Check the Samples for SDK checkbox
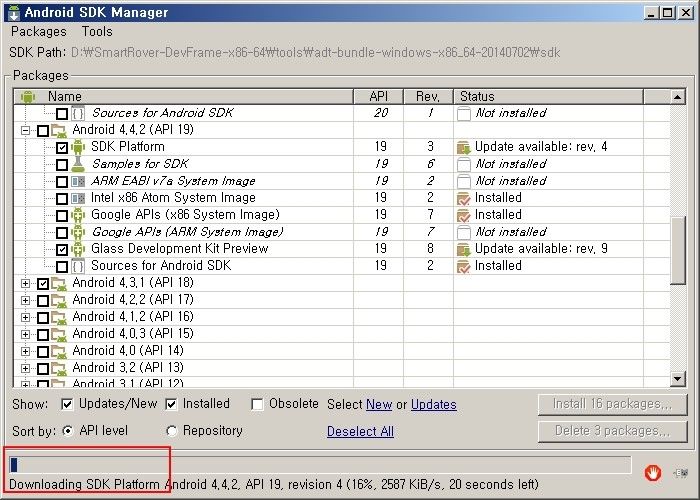Screen dimensions: 700x500 [62, 165]
